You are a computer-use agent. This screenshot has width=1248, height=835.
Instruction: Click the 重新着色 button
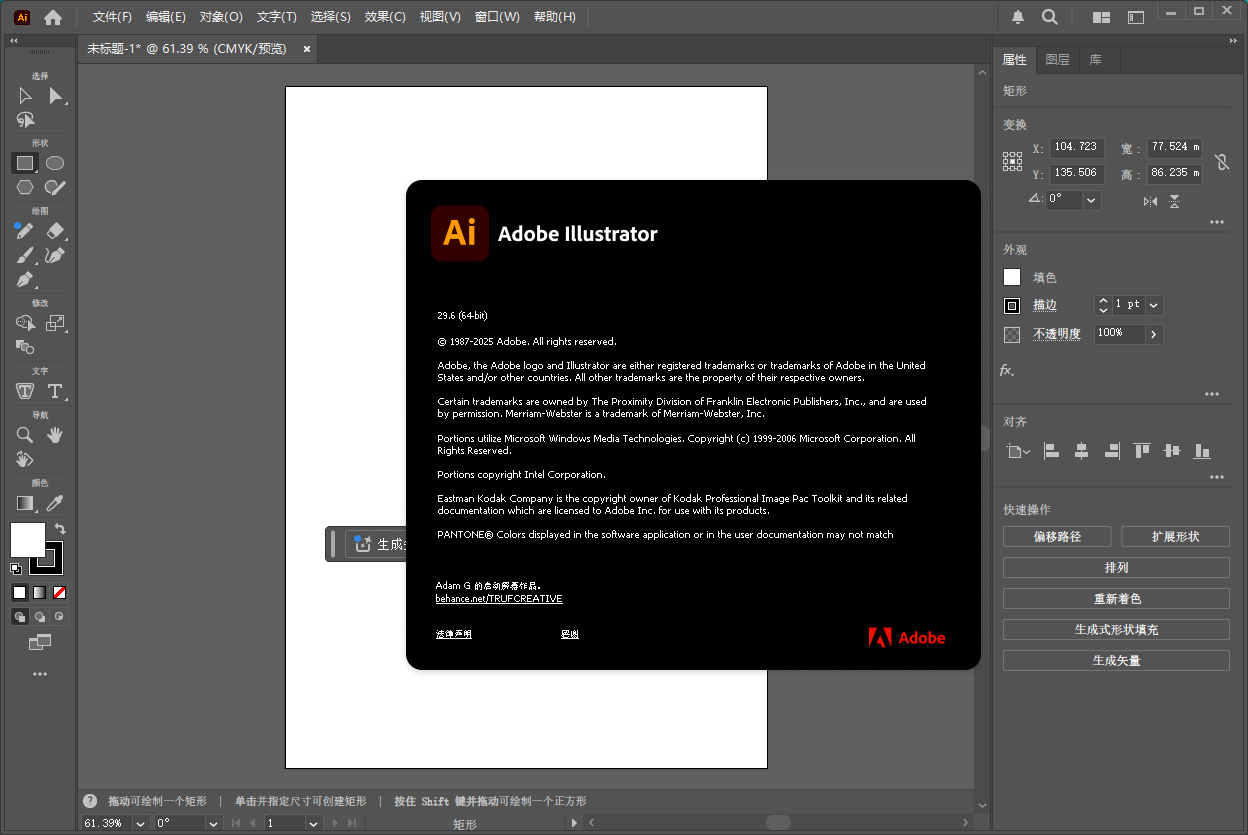click(1116, 599)
